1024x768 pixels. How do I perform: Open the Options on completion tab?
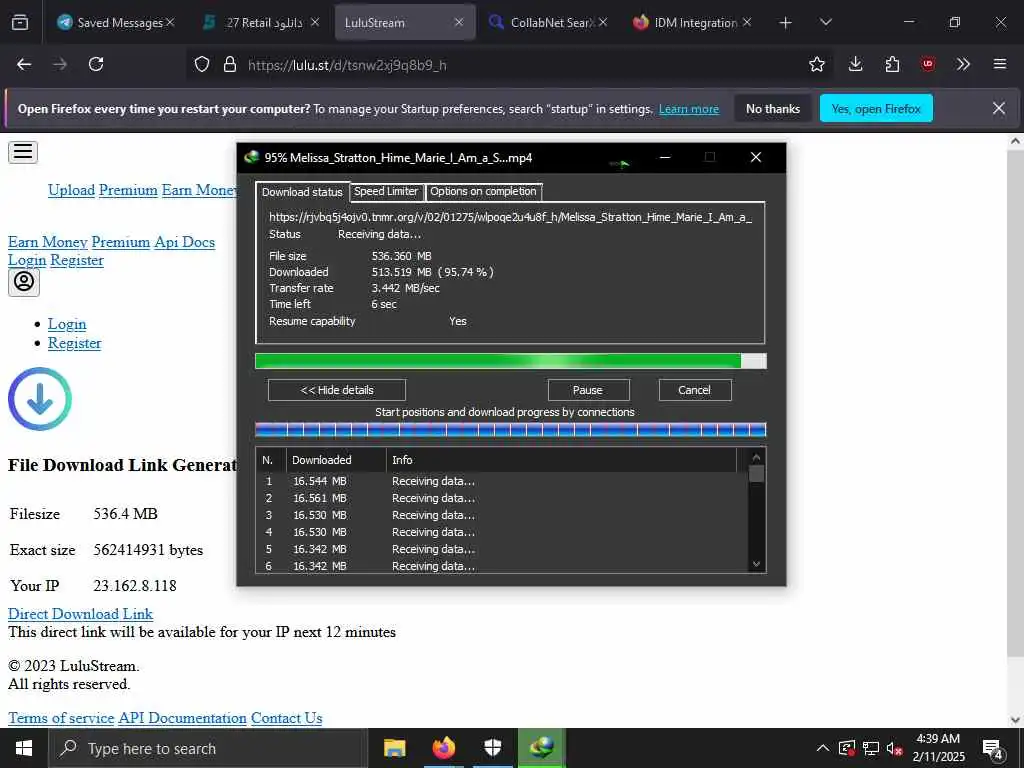pyautogui.click(x=483, y=191)
